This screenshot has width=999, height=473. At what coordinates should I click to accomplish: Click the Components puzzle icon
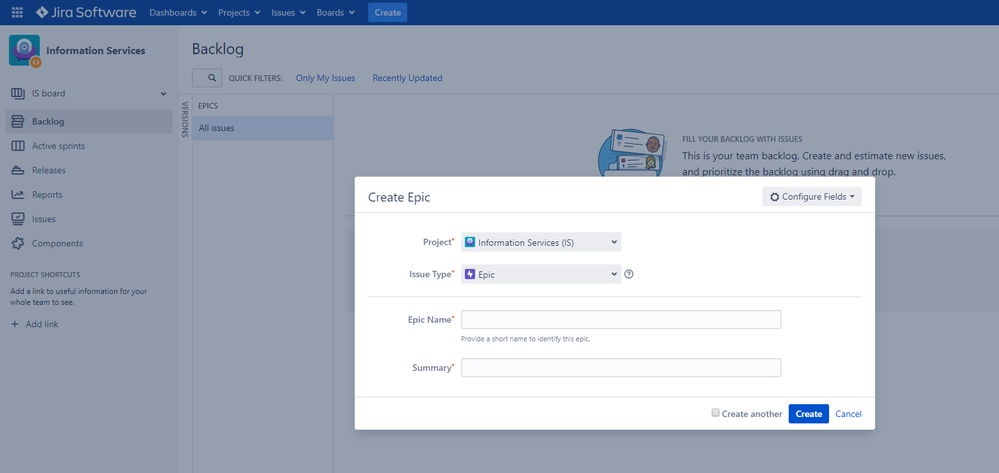pyautogui.click(x=18, y=243)
